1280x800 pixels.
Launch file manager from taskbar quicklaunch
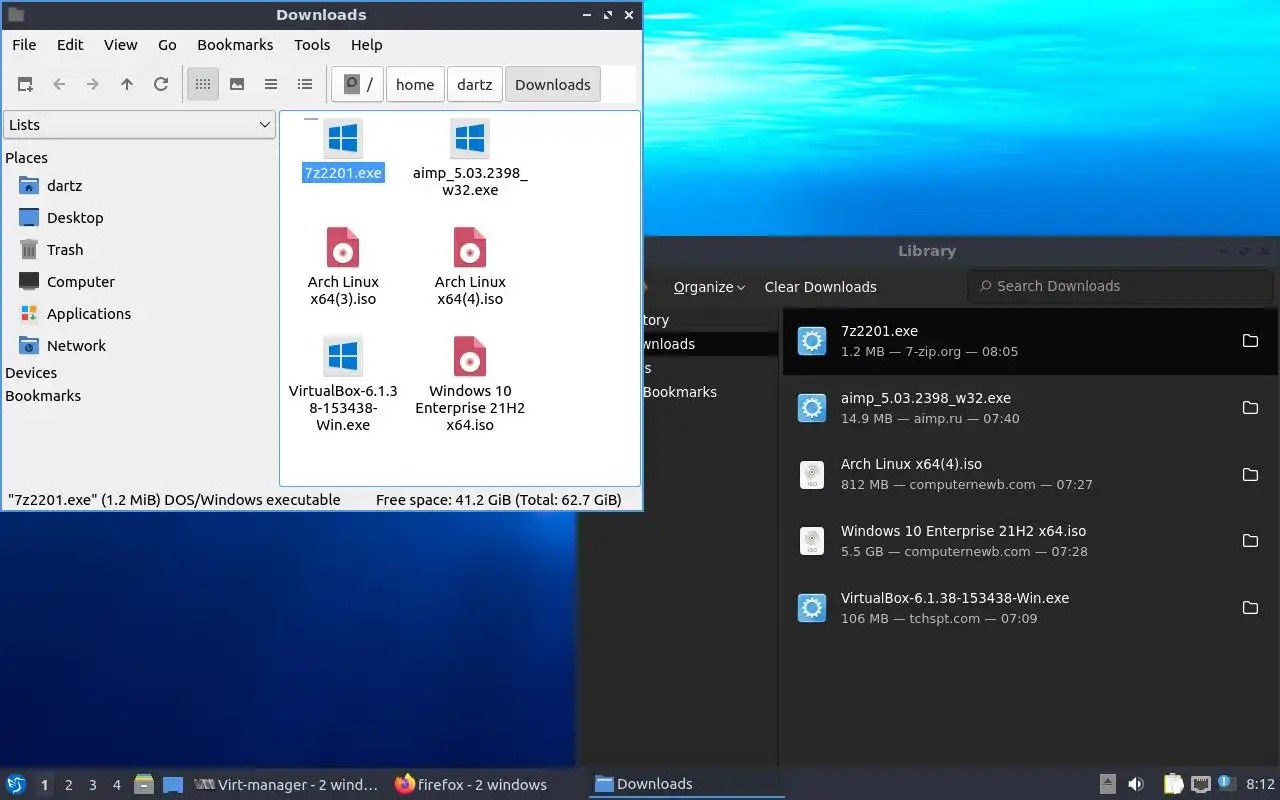click(144, 785)
